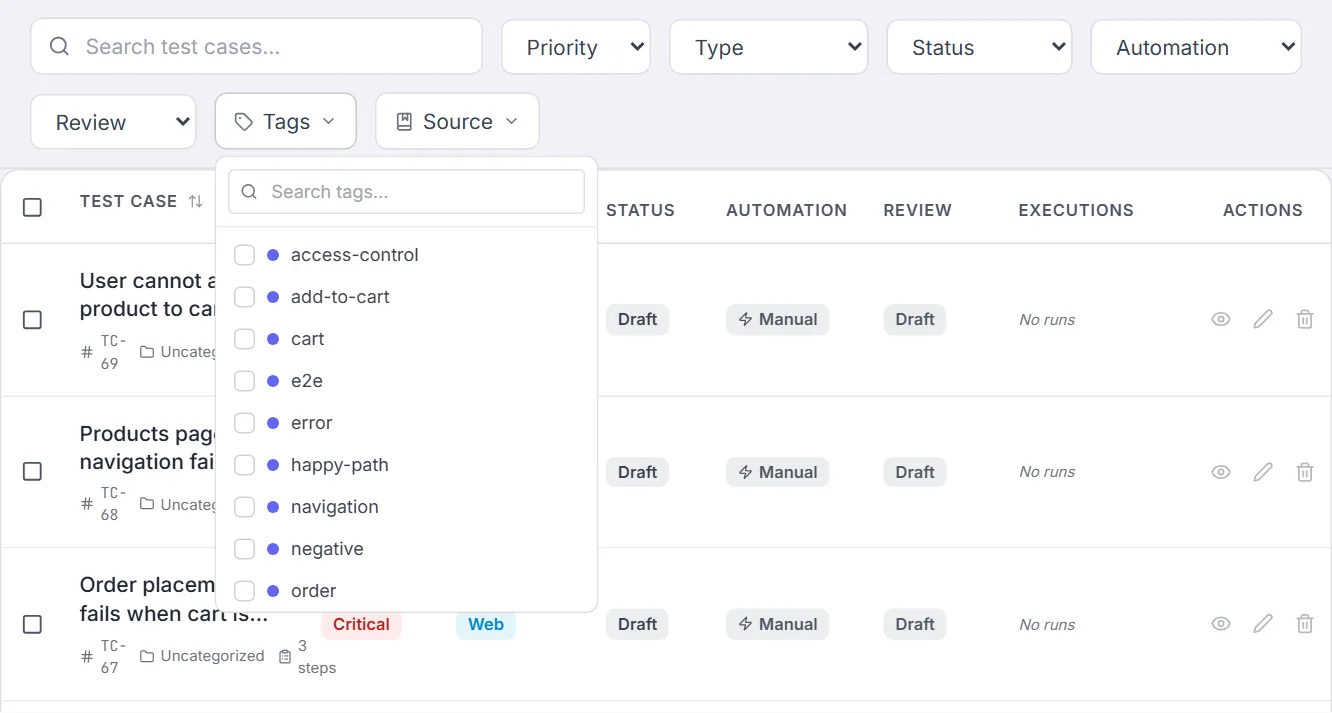Click the Uncategorized folder label in TC-67
The image size is (1332, 713).
pyautogui.click(x=212, y=656)
